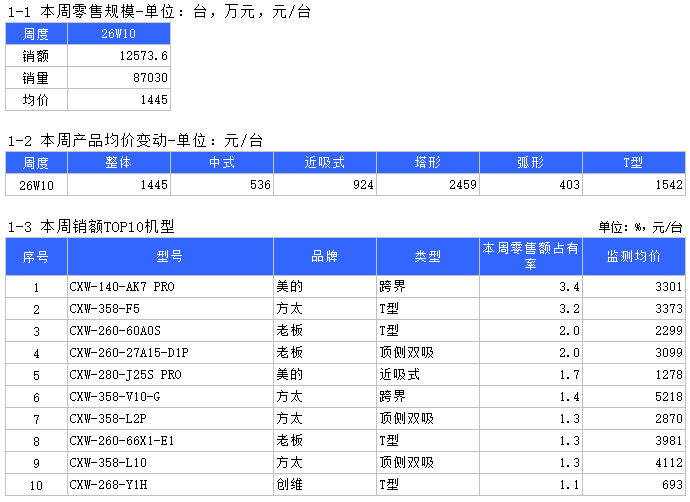Click the 品牌 column header

324,257
